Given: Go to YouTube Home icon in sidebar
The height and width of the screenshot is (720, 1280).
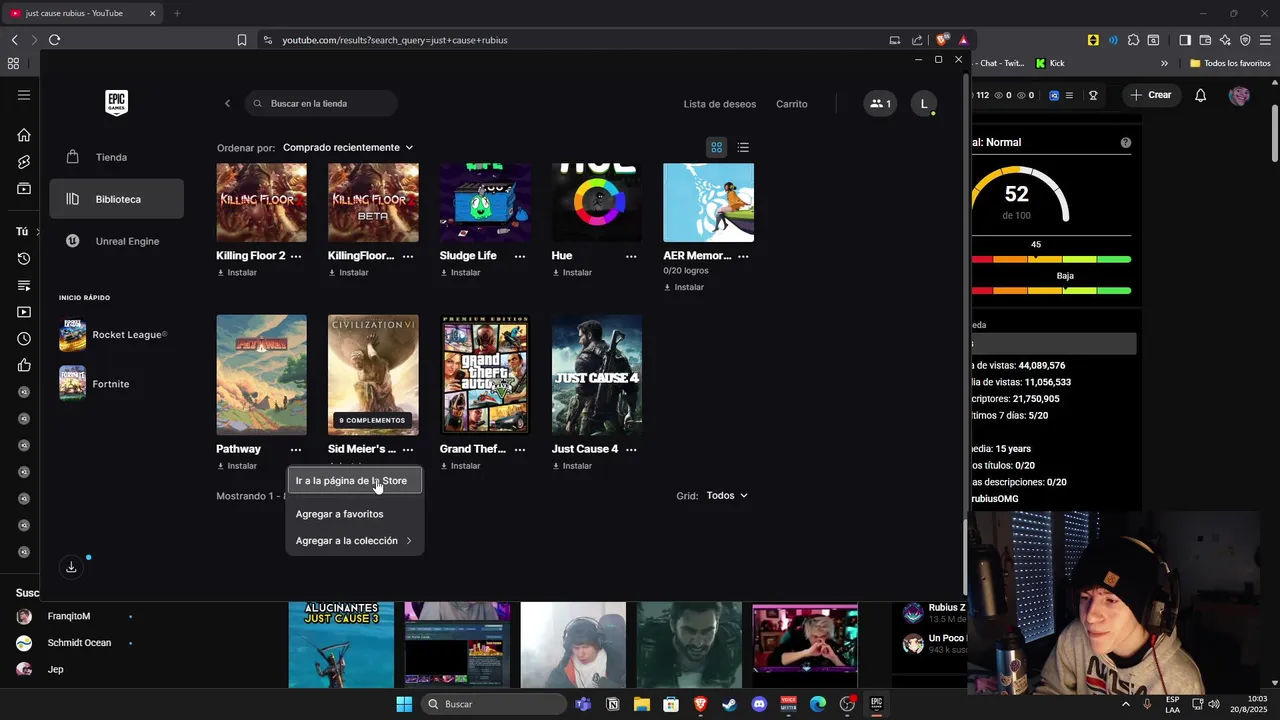Looking at the screenshot, I should [24, 135].
